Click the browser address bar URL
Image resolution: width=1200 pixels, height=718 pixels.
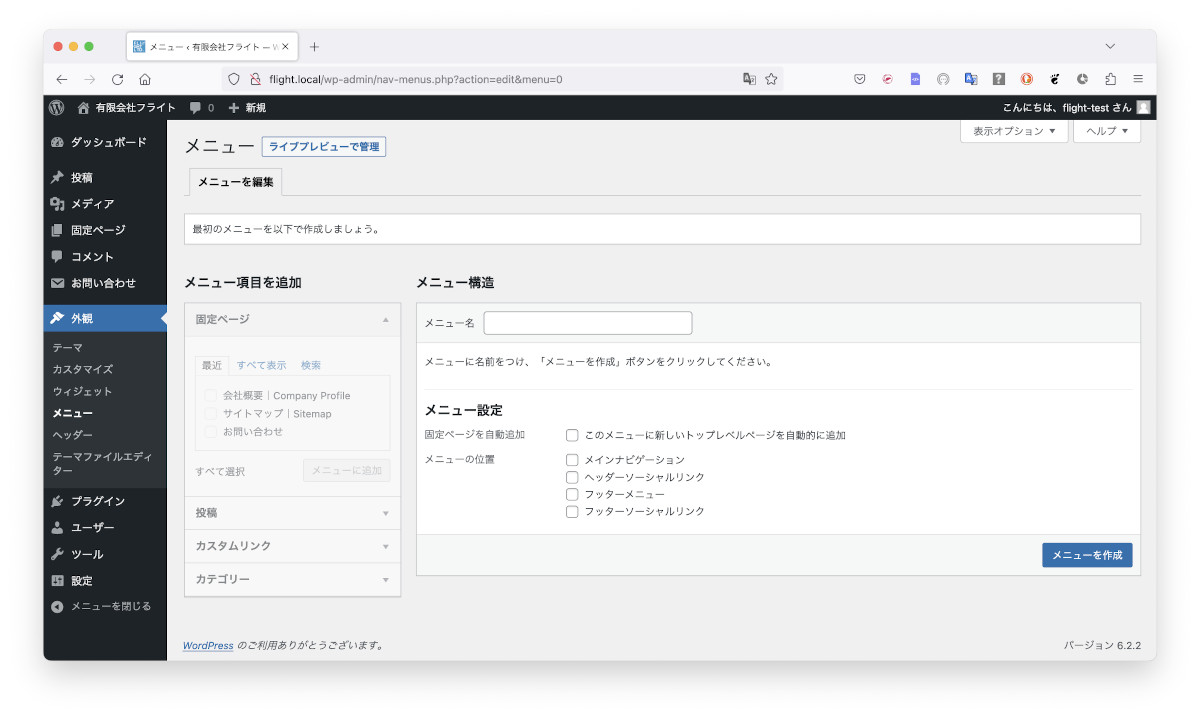tap(415, 79)
